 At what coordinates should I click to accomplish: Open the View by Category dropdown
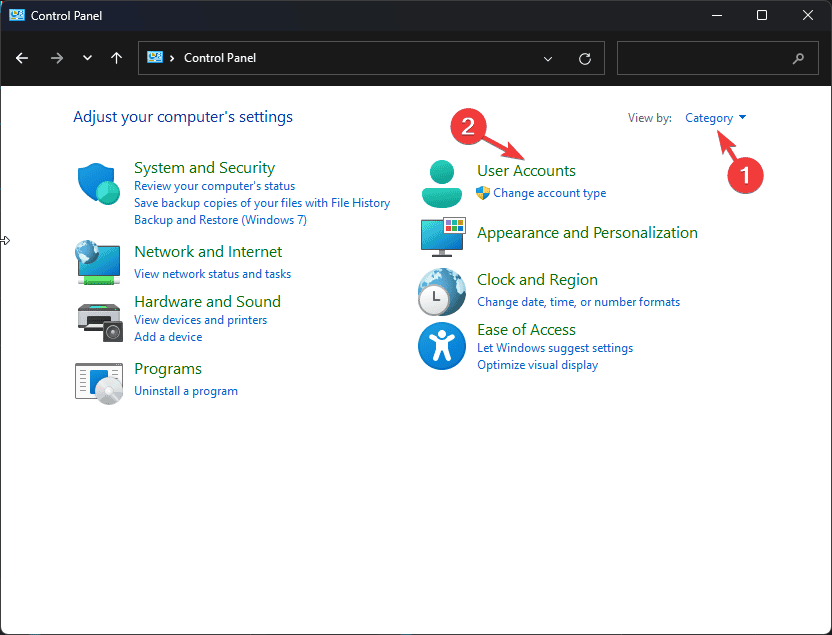[x=715, y=118]
